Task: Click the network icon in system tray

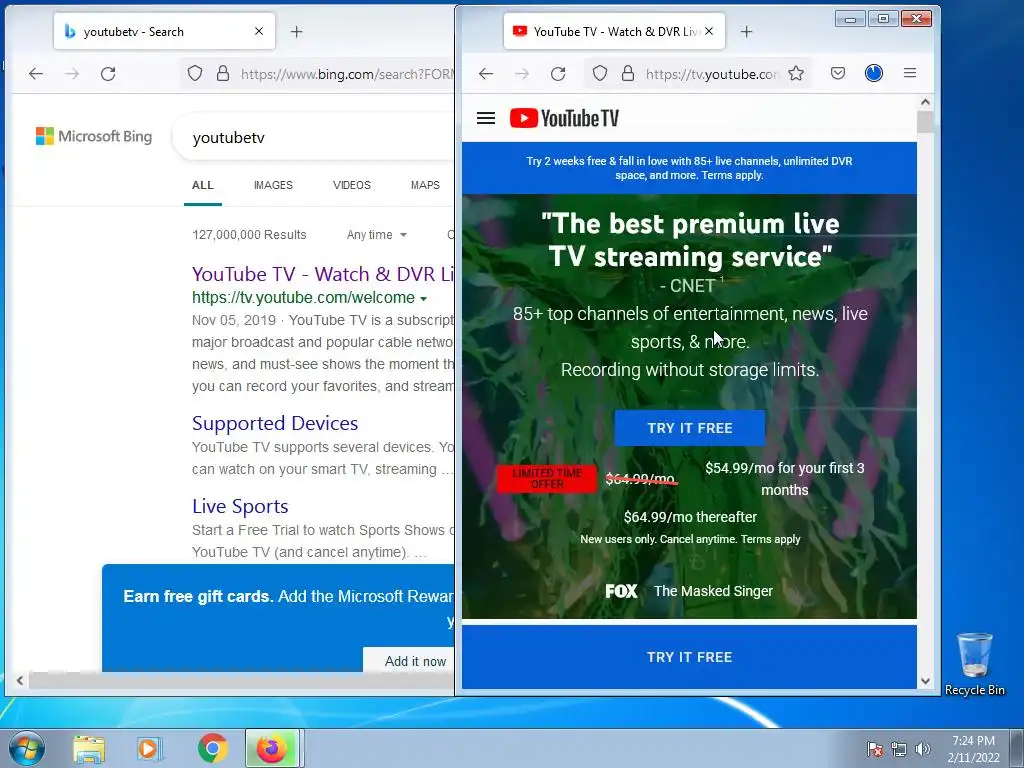Action: [x=899, y=749]
